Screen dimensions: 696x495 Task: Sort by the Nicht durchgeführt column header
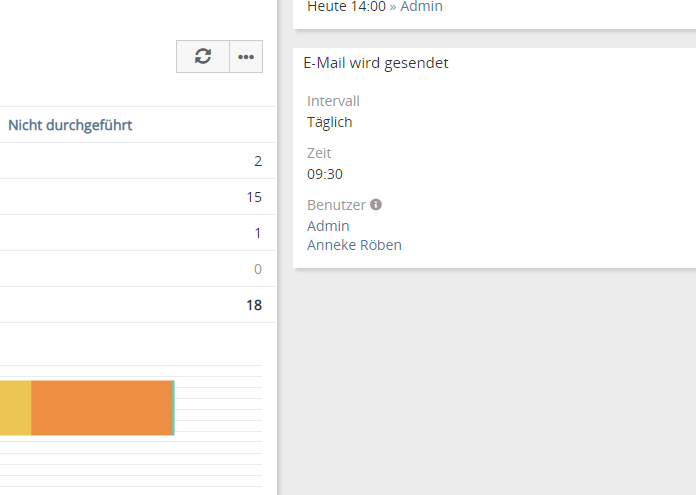coord(71,125)
